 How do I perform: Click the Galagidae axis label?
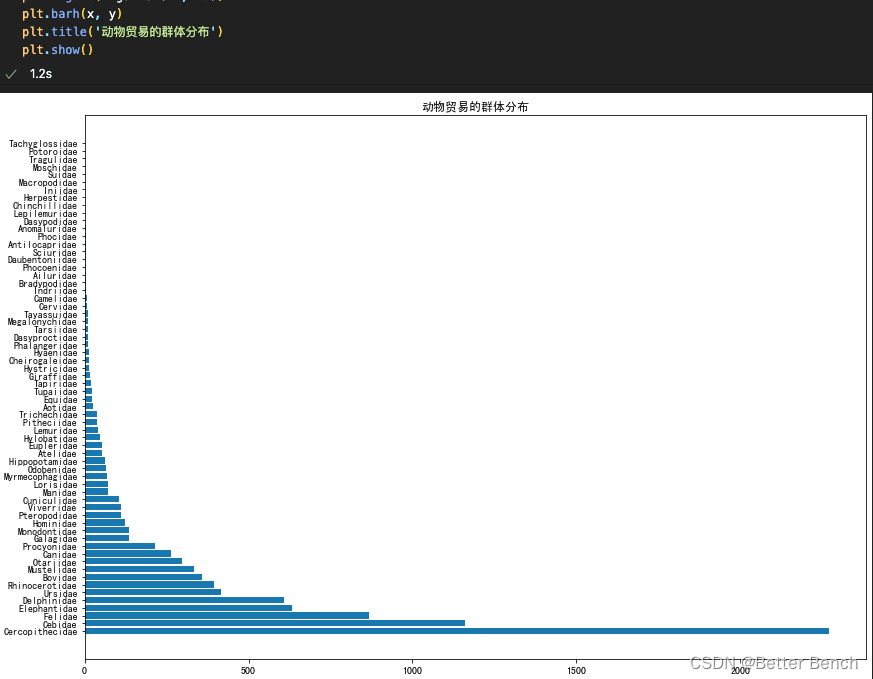point(56,539)
